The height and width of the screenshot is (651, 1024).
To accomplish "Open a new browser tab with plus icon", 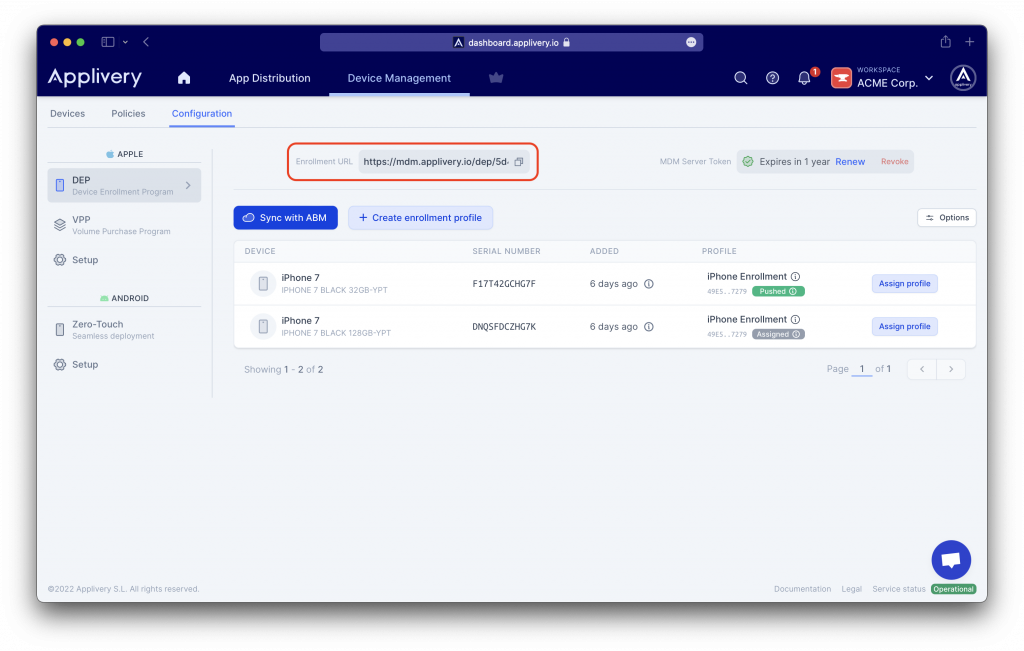I will tap(969, 42).
